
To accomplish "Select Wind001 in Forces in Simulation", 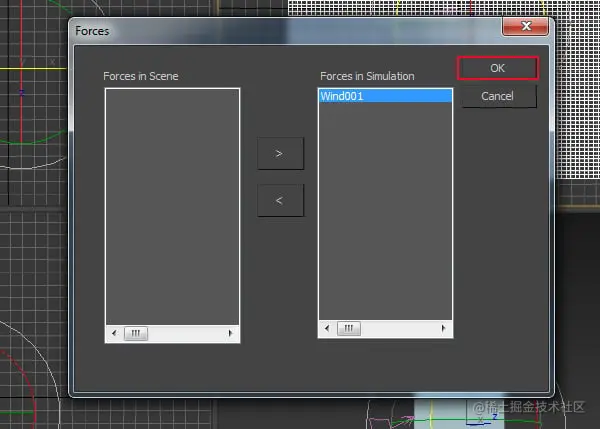I will click(385, 96).
